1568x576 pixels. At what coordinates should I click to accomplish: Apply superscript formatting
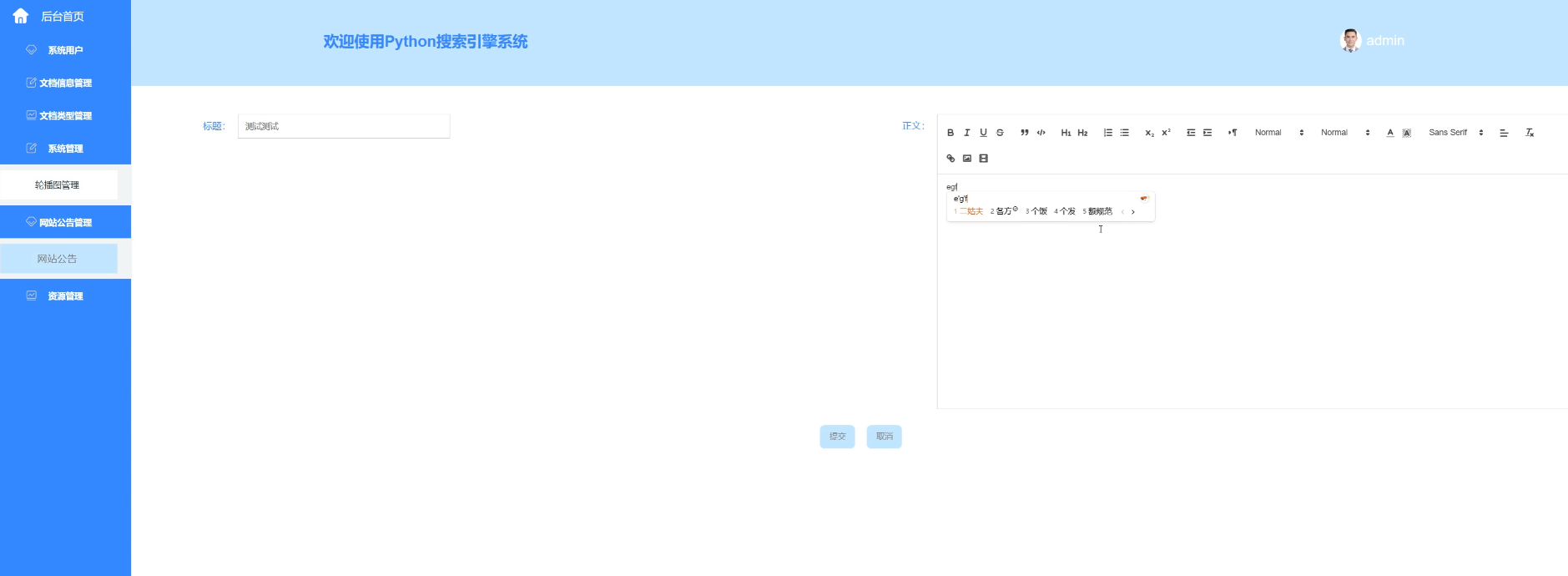click(x=1166, y=133)
